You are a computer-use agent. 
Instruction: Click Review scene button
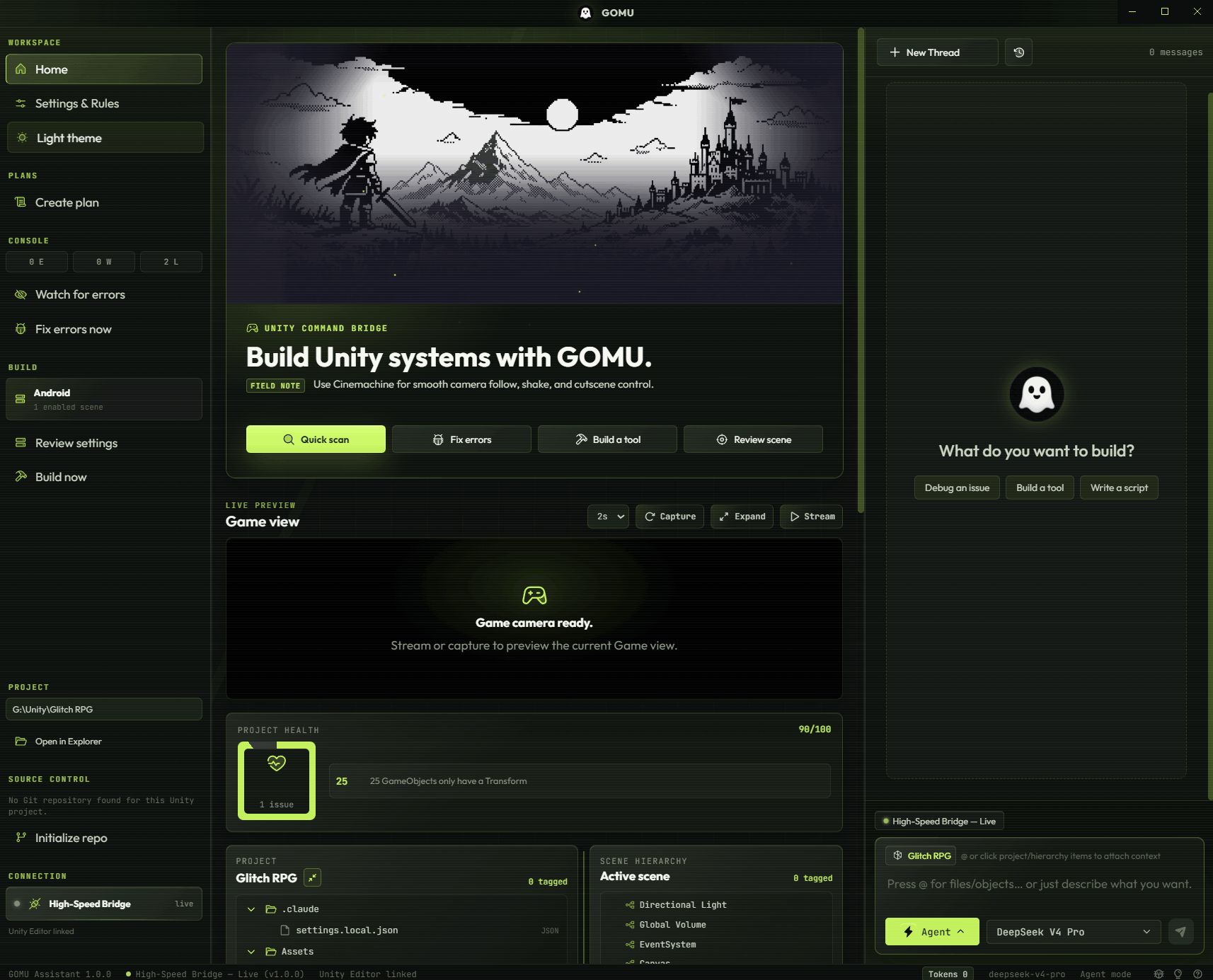[753, 439]
